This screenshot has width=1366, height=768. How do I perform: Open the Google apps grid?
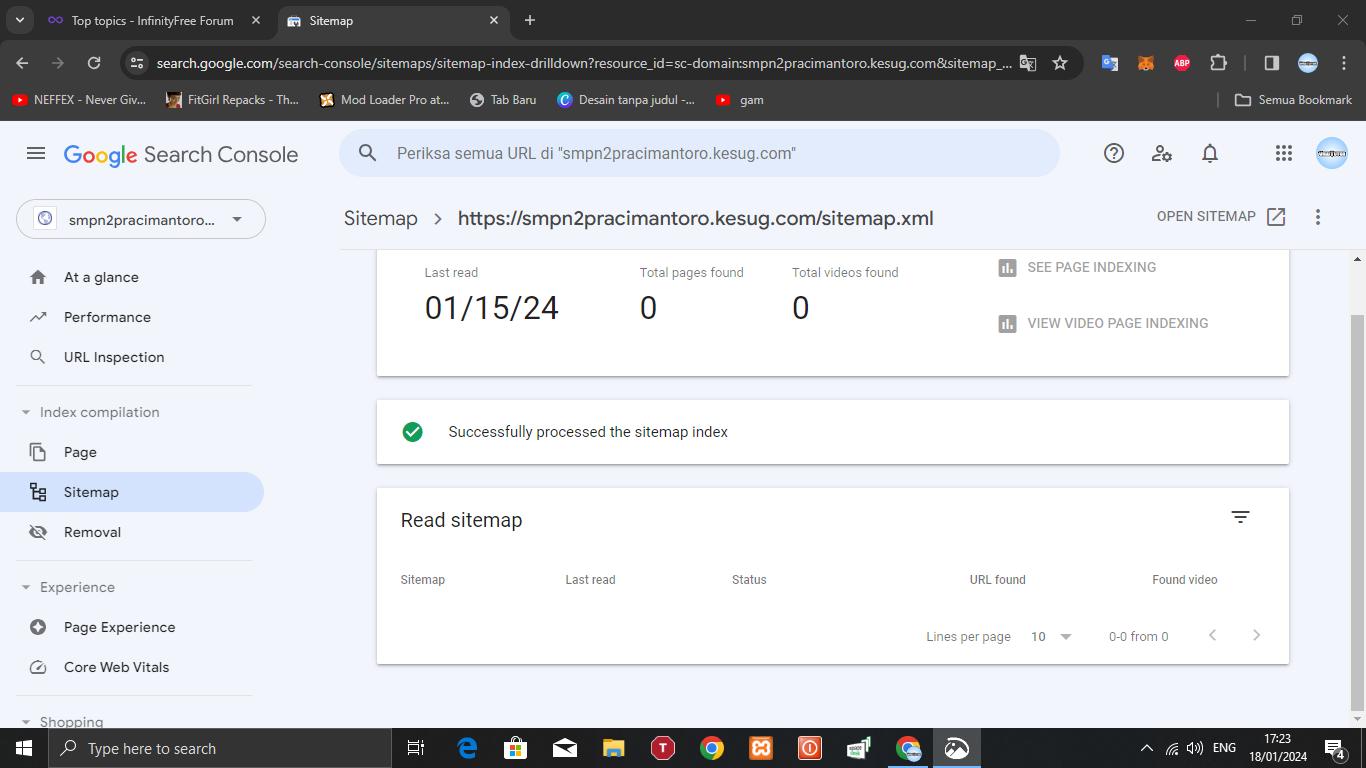tap(1284, 153)
